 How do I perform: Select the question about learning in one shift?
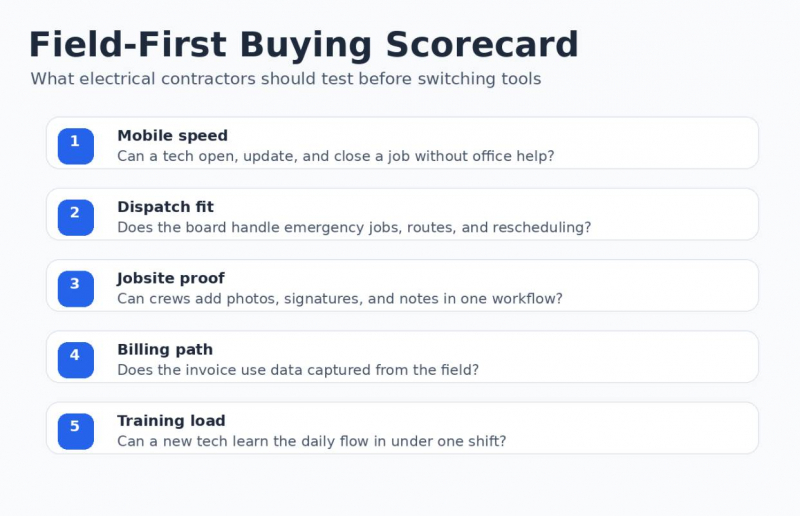click(x=312, y=441)
